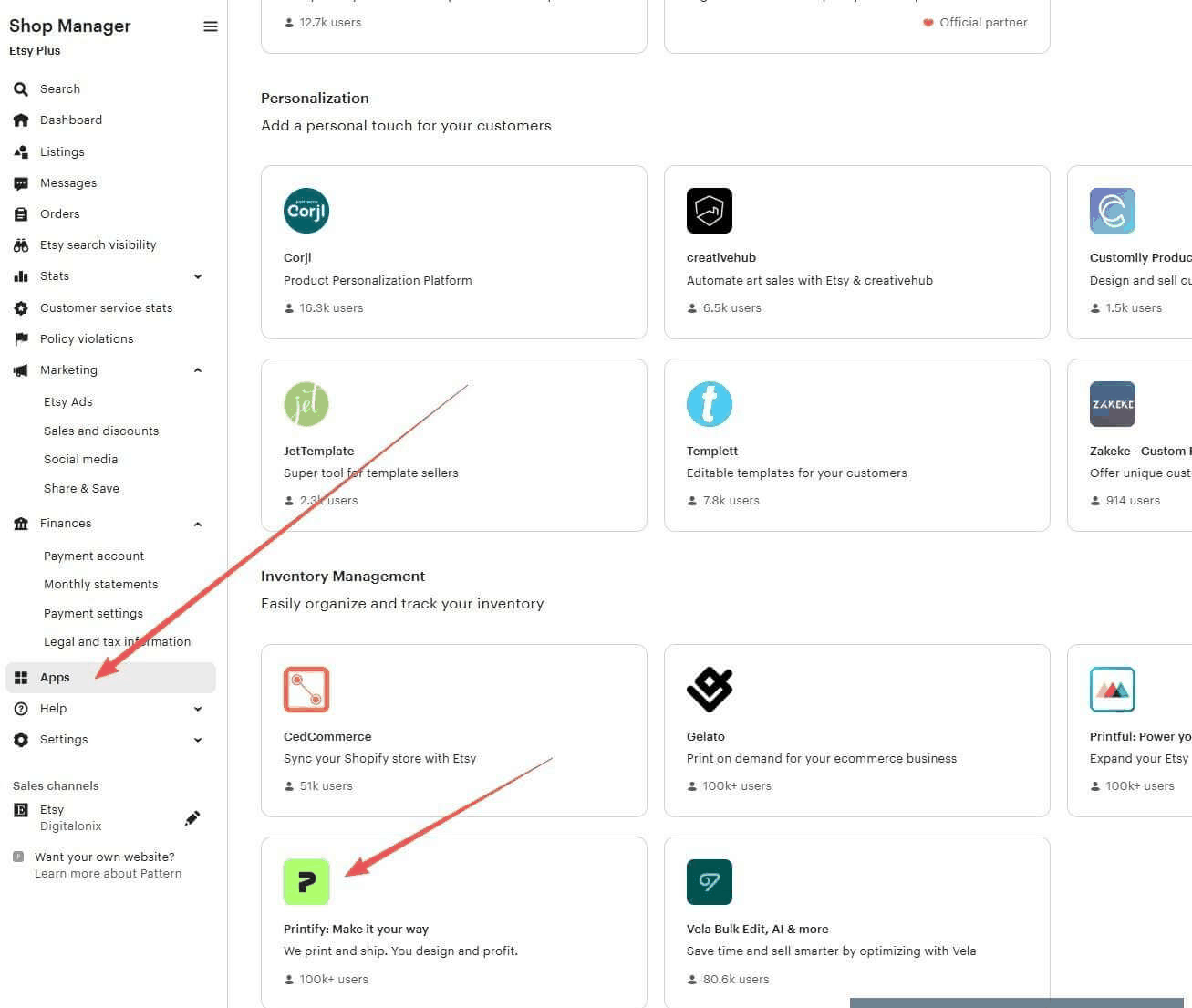Screen dimensions: 1192x1008
Task: Click the Vela app logo
Action: point(710,882)
